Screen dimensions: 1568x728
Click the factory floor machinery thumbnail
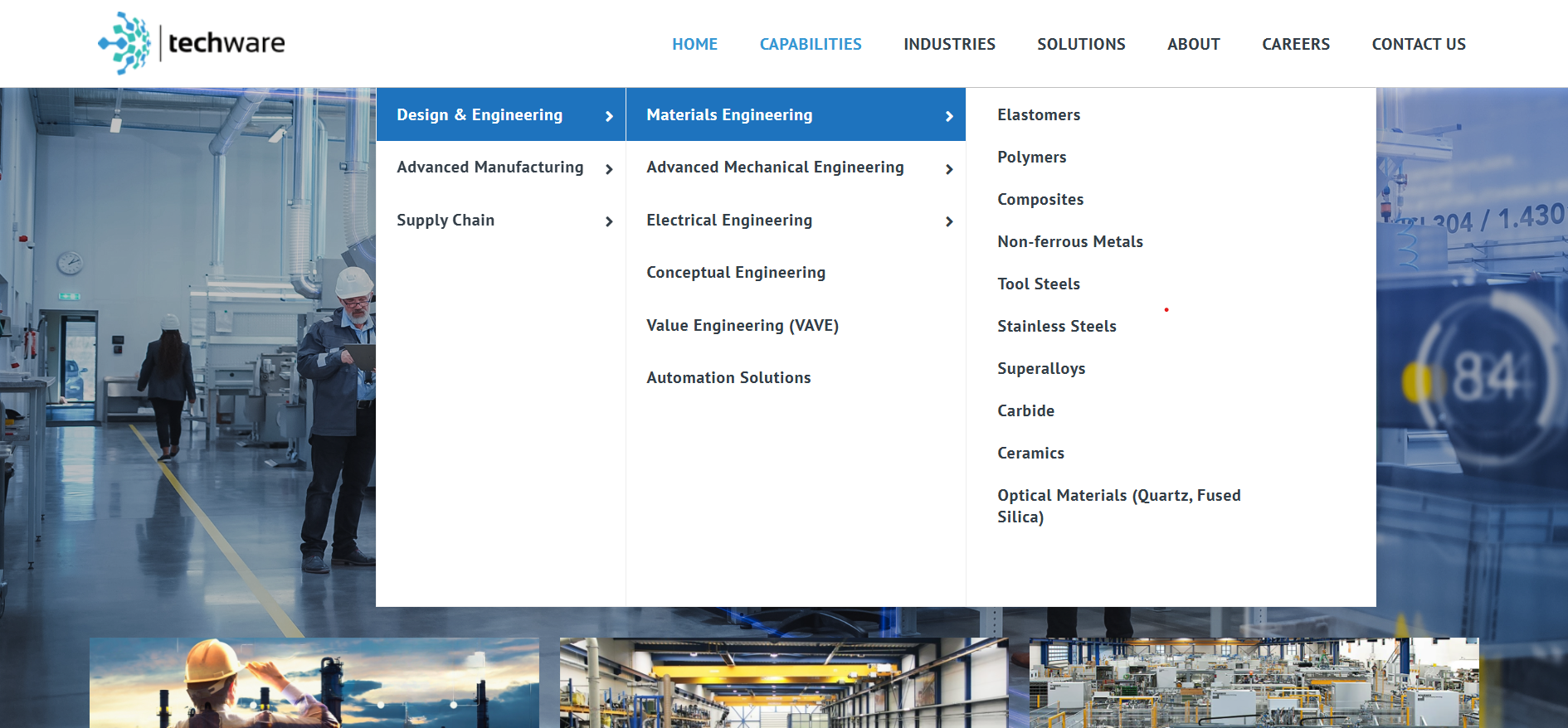point(1254,682)
